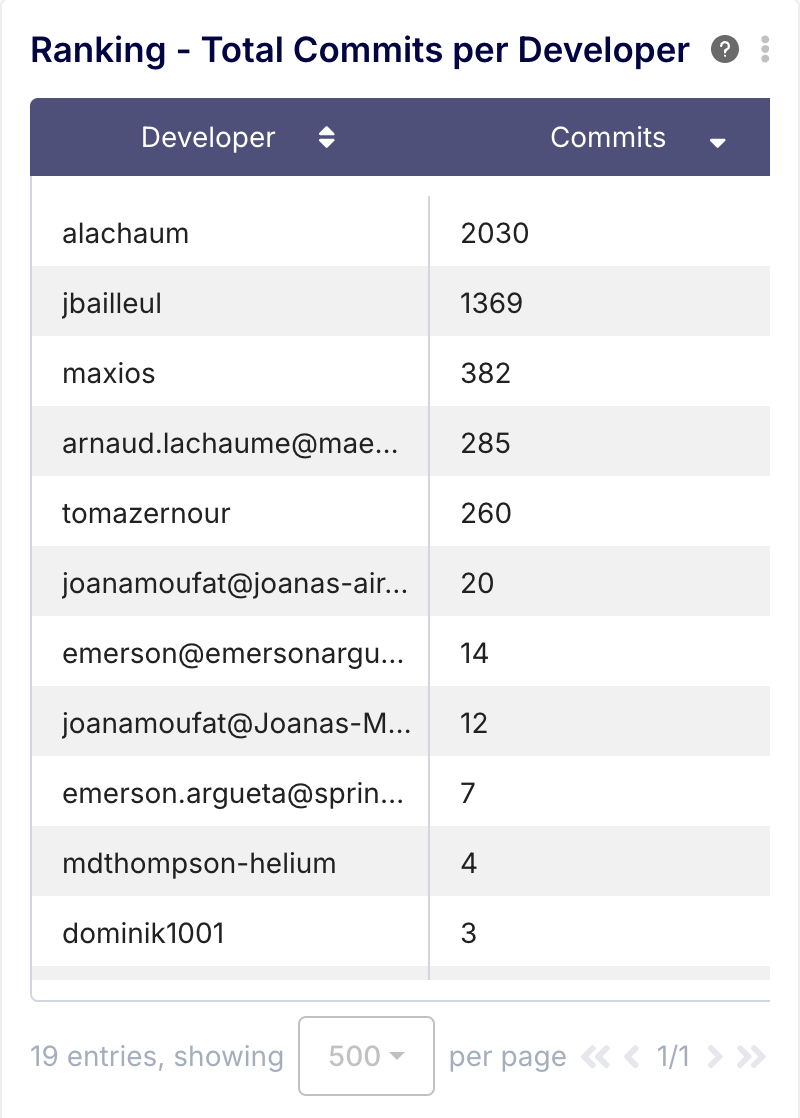800x1118 pixels.
Task: Go to first page of results
Action: 595,1056
